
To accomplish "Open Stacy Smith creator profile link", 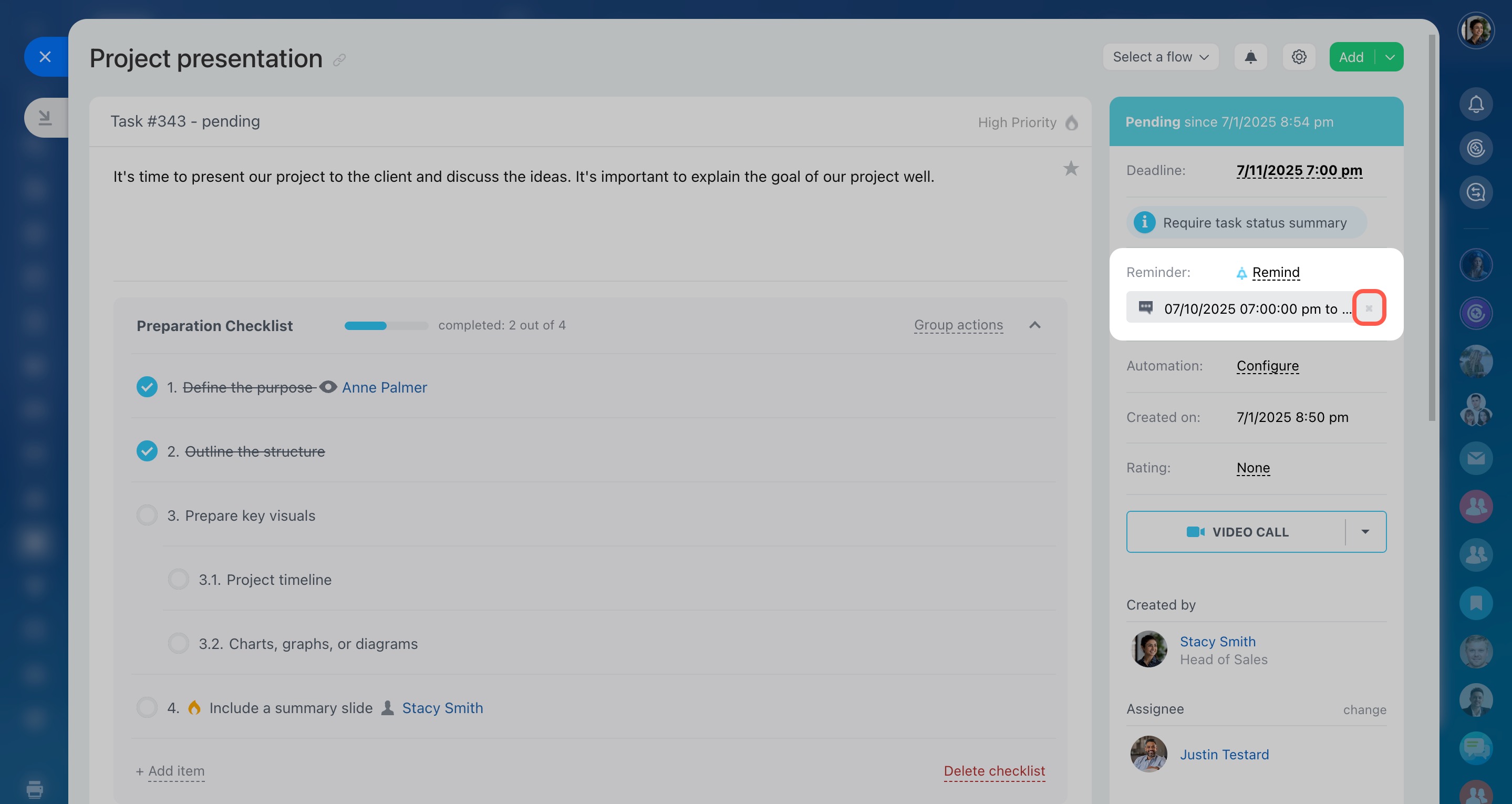I will tap(1217, 641).
